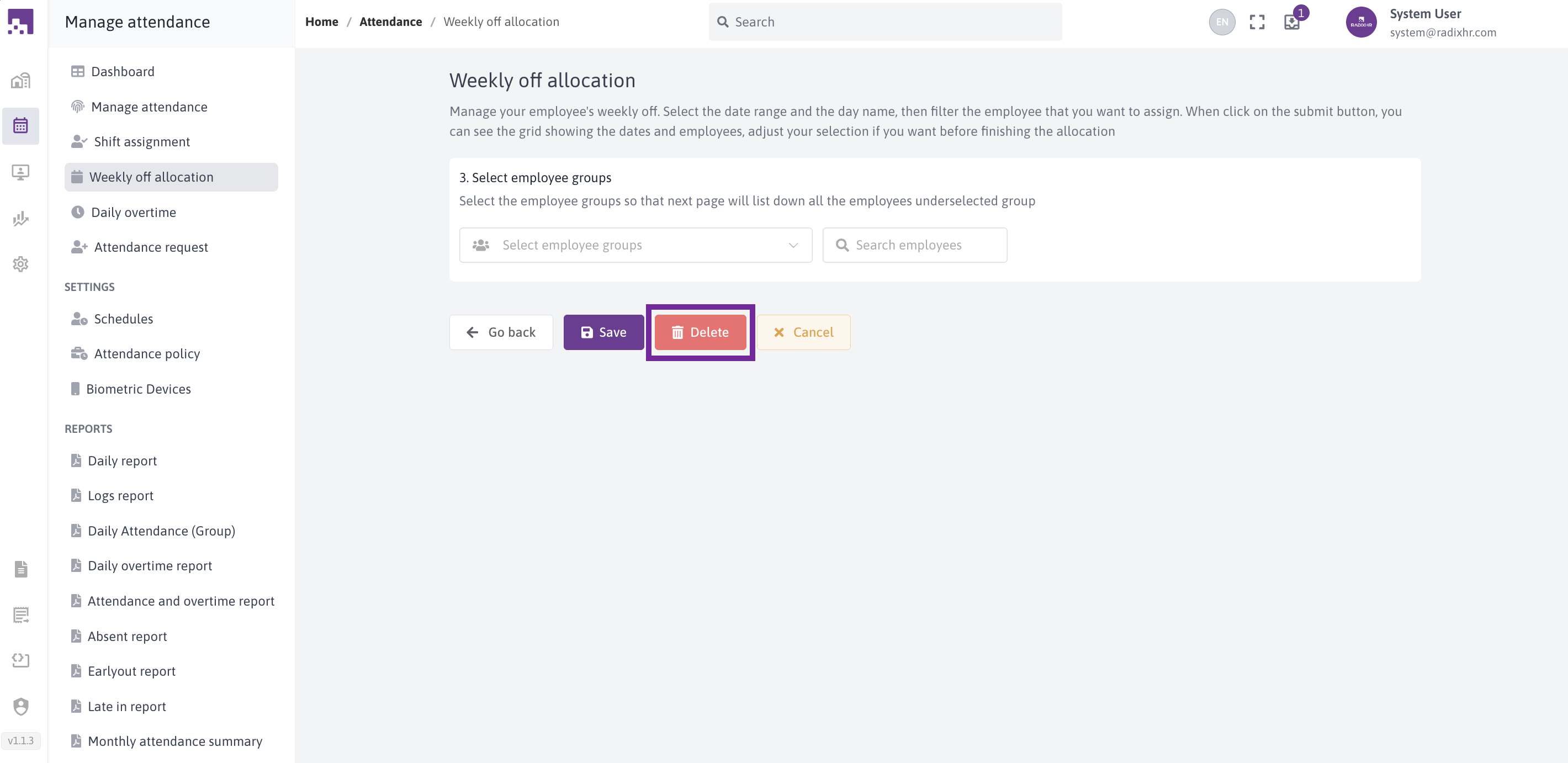The width and height of the screenshot is (1568, 763).
Task: Click the RadixHR logo icon
Action: point(20,22)
